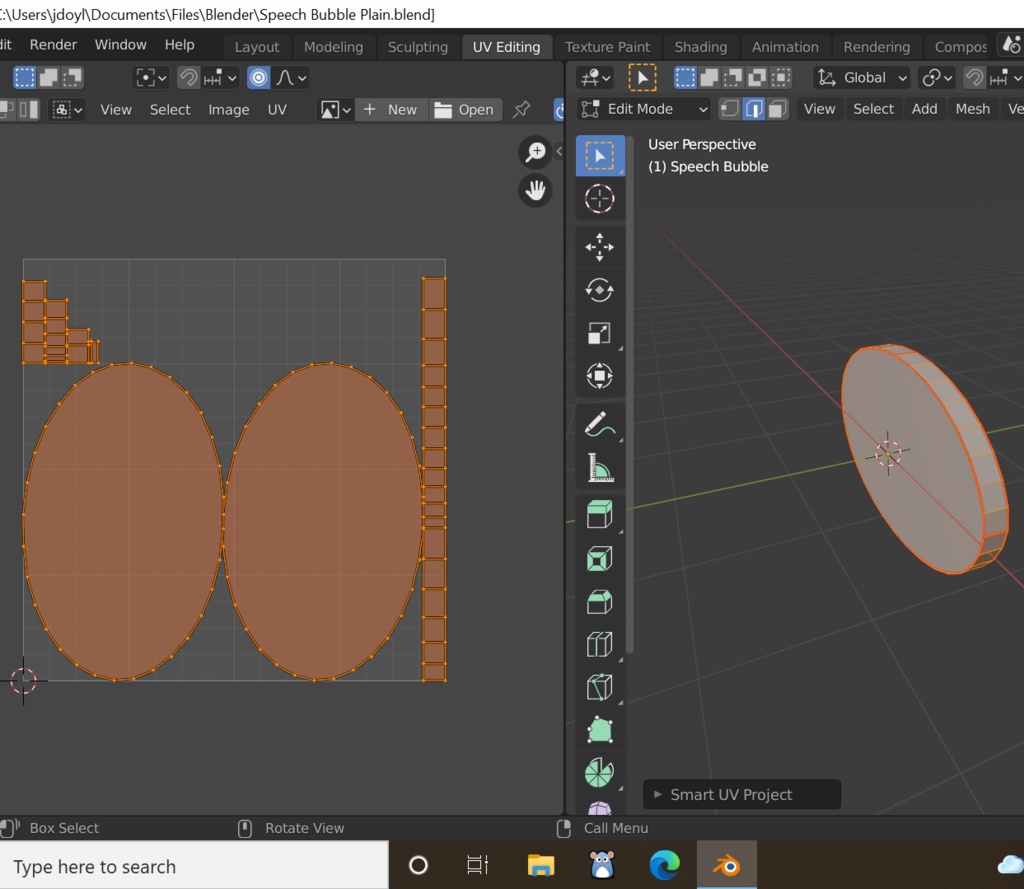Open the UV menu in the UV editor
Screen dimensions: 1024x889
[x=277, y=110]
